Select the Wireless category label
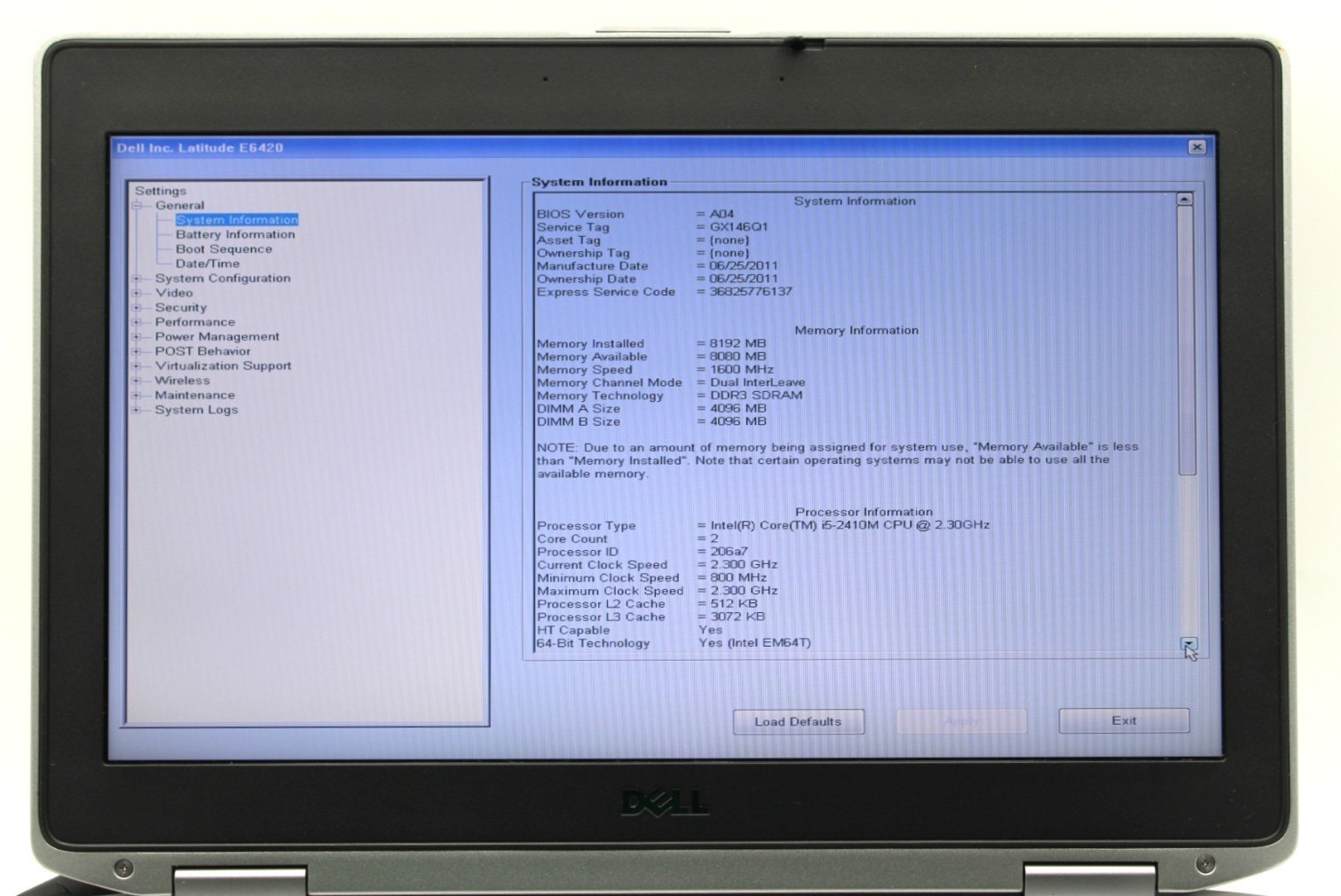1341x896 pixels. [x=183, y=381]
